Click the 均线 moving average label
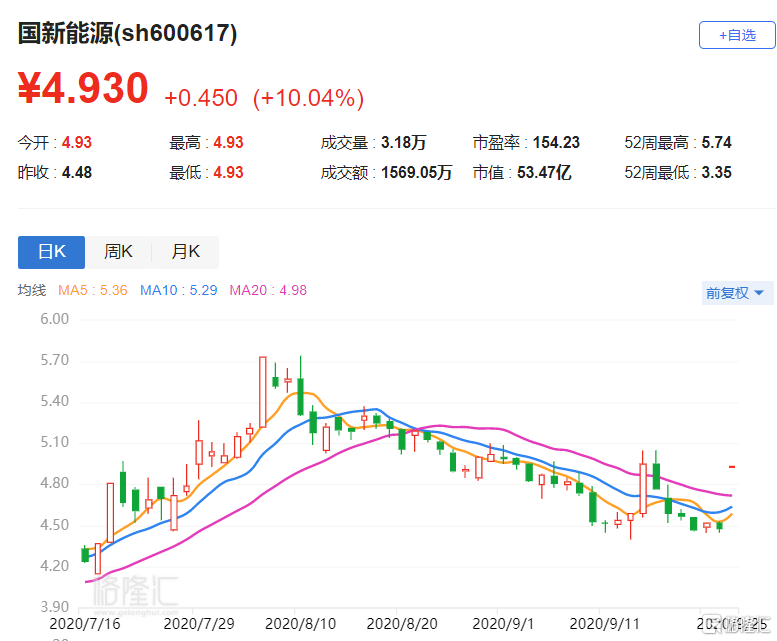Image resolution: width=777 pixels, height=641 pixels. click(x=32, y=290)
